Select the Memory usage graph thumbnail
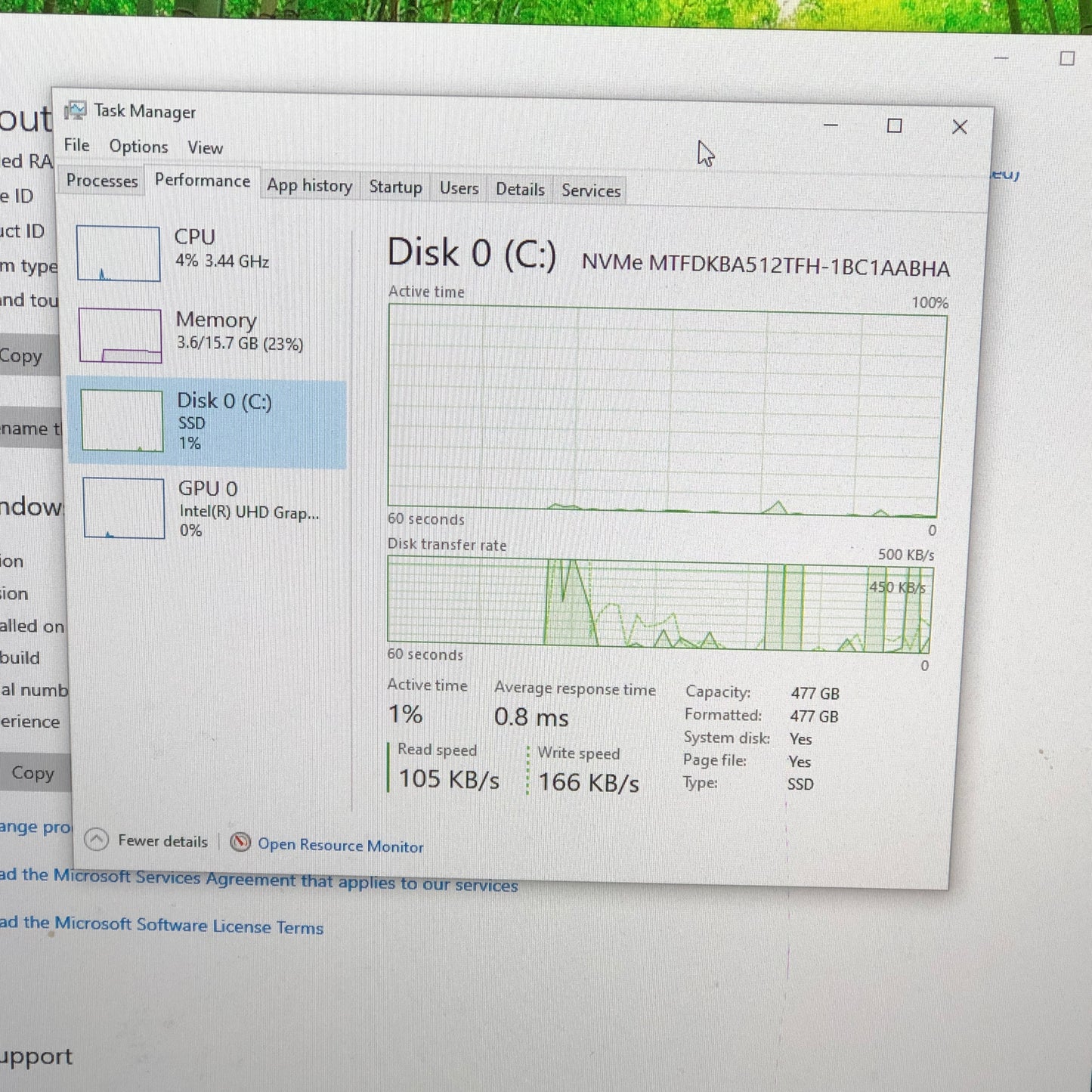This screenshot has width=1092, height=1092. point(120,336)
